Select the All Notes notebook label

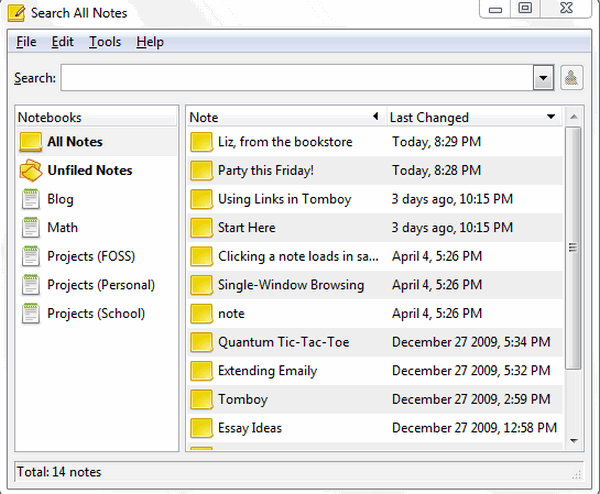coord(75,142)
